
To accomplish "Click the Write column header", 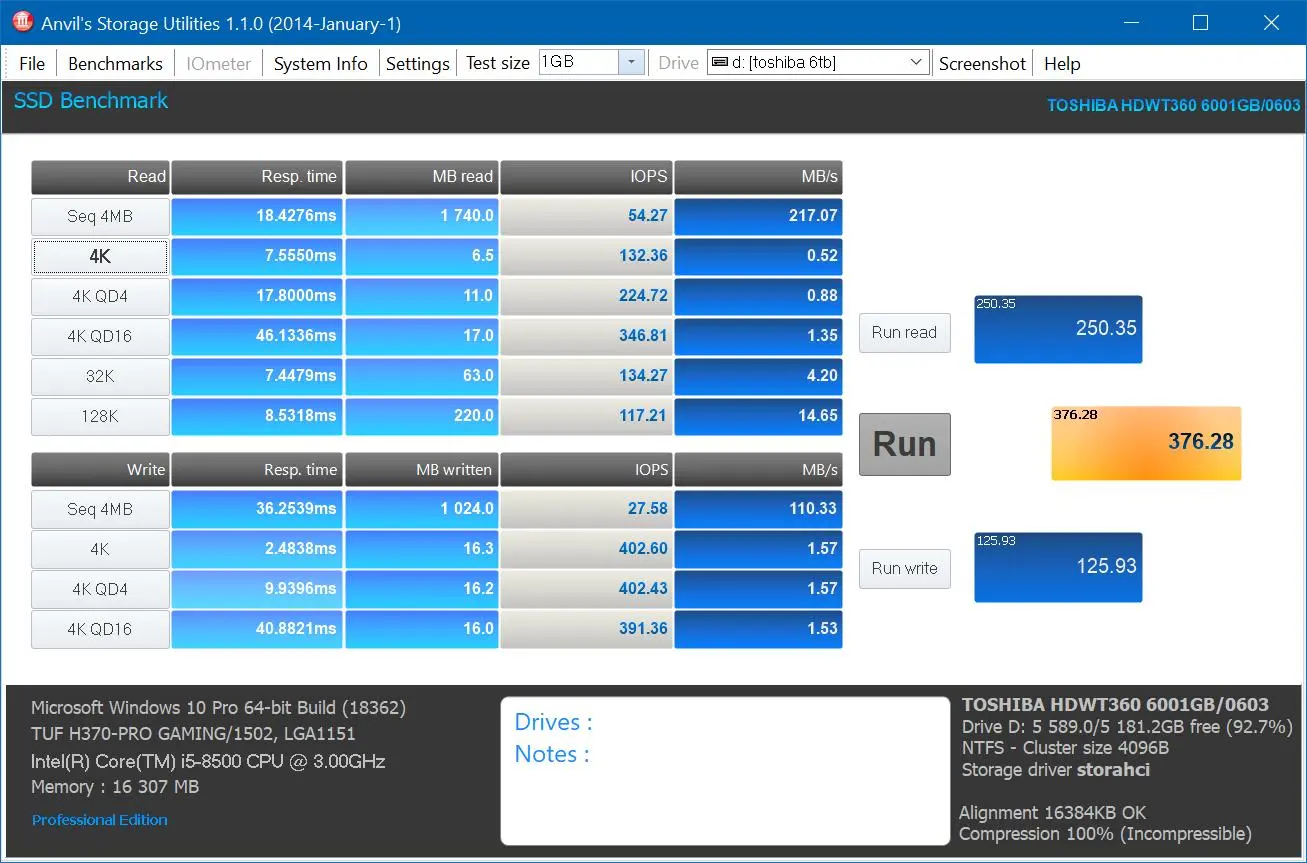I will tap(100, 470).
